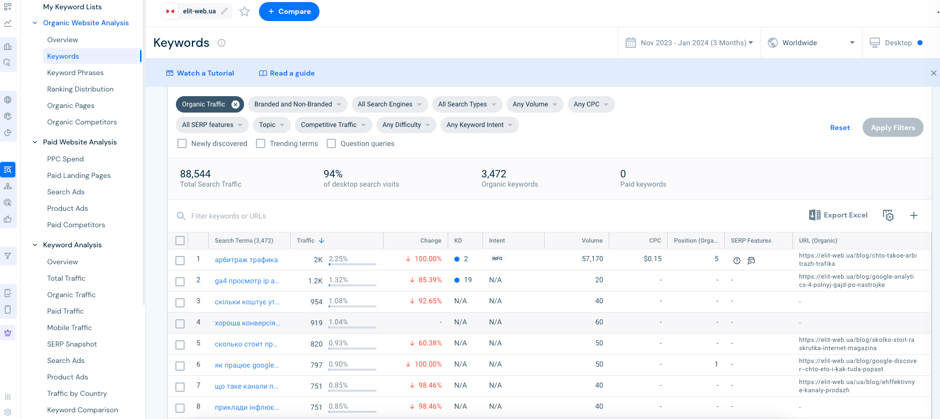Image resolution: width=940 pixels, height=419 pixels.
Task: Click the question-circle SERP feature icon in row 1
Action: (x=737, y=260)
